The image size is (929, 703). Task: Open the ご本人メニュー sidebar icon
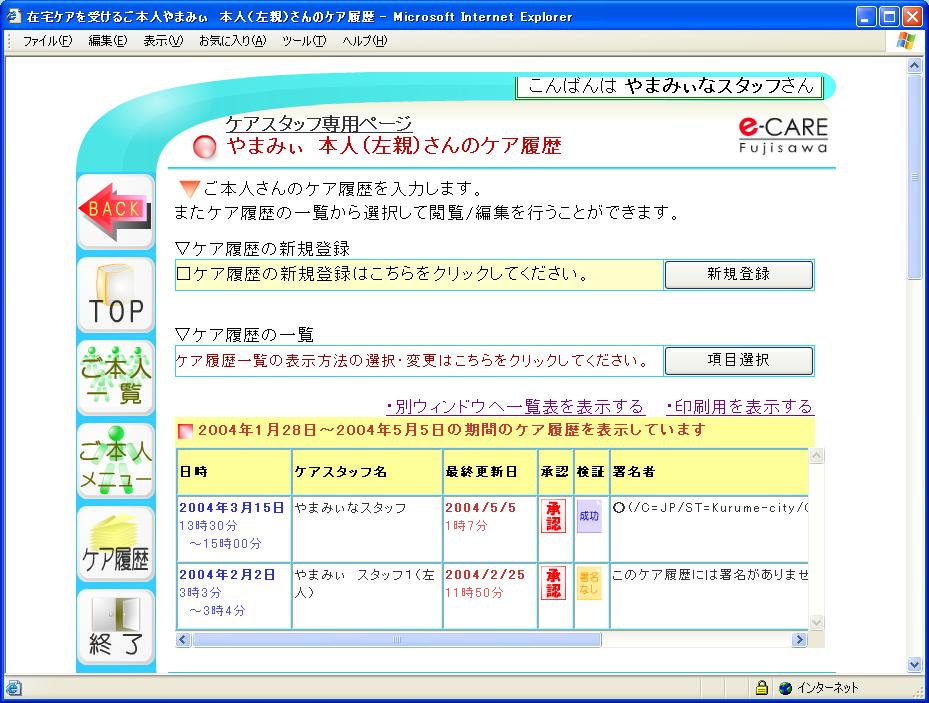115,461
